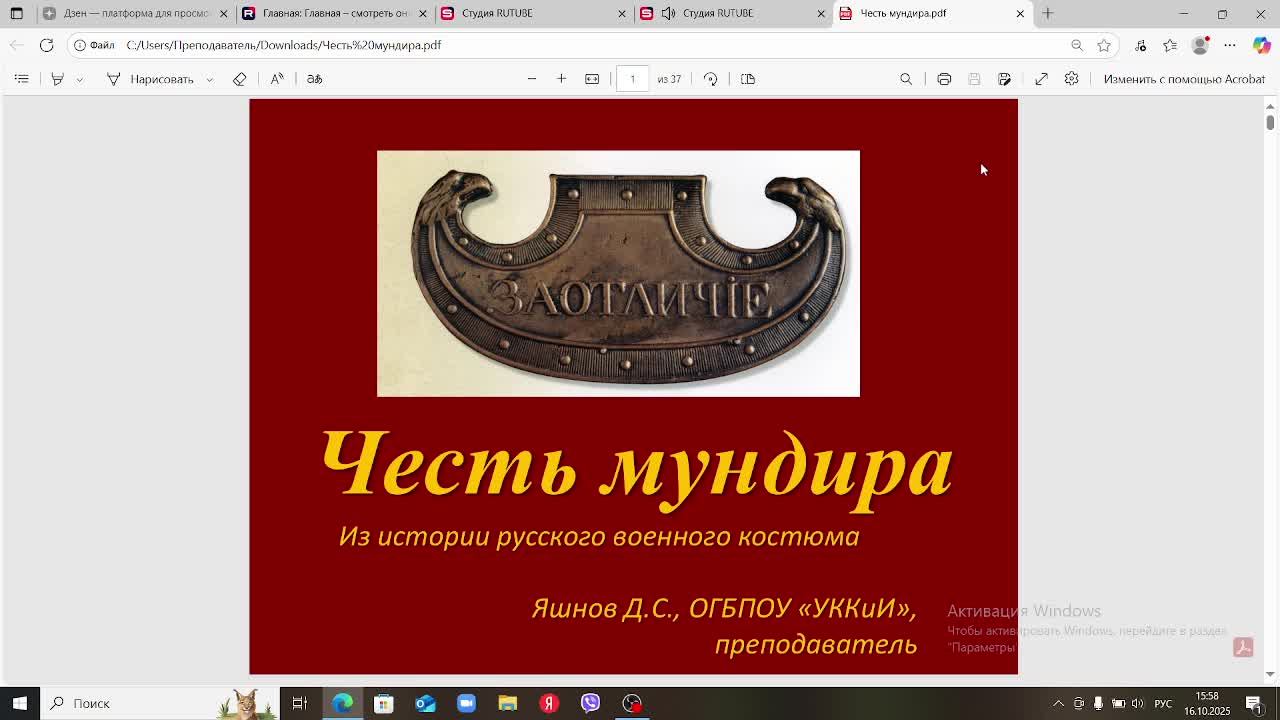Click the address bar file path
Image resolution: width=1280 pixels, height=720 pixels.
click(x=284, y=45)
